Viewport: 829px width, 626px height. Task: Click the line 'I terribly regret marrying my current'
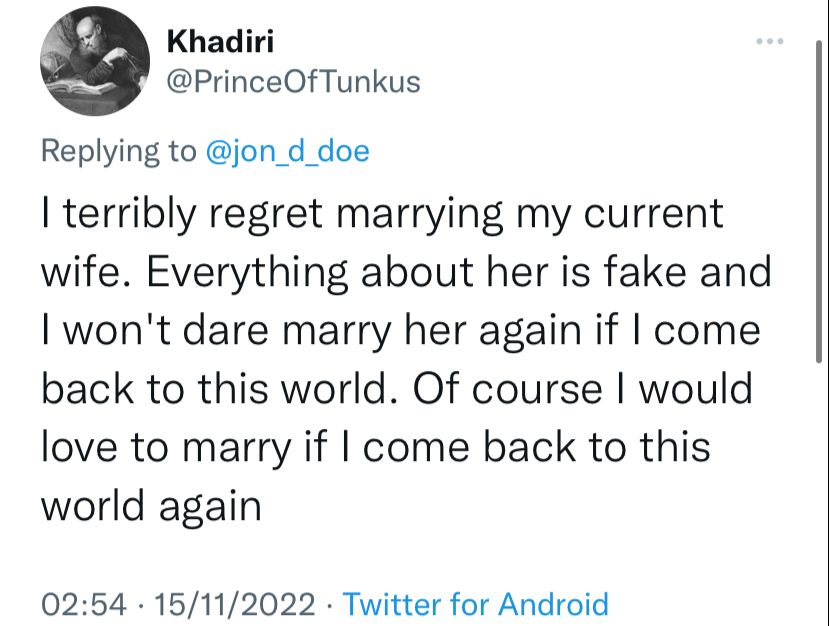click(382, 214)
